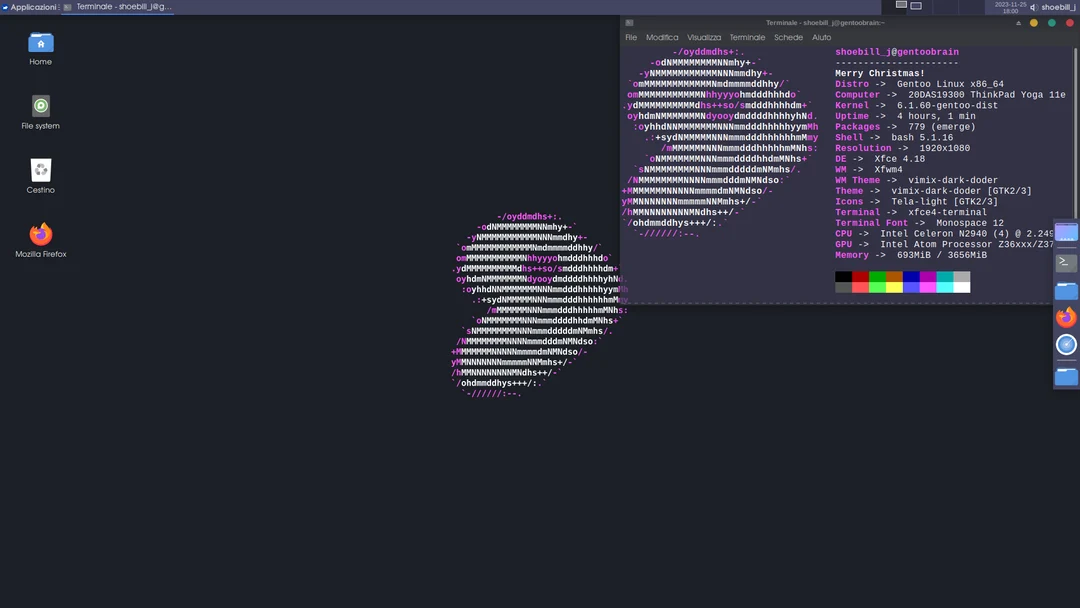Open the Modifica menu
The width and height of the screenshot is (1080, 608).
(660, 37)
